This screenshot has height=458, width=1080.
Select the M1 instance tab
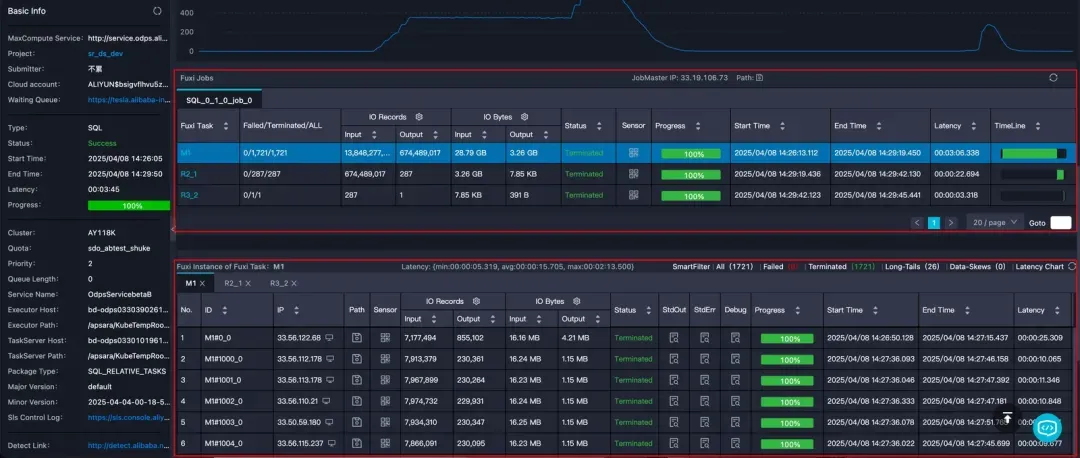tap(191, 283)
